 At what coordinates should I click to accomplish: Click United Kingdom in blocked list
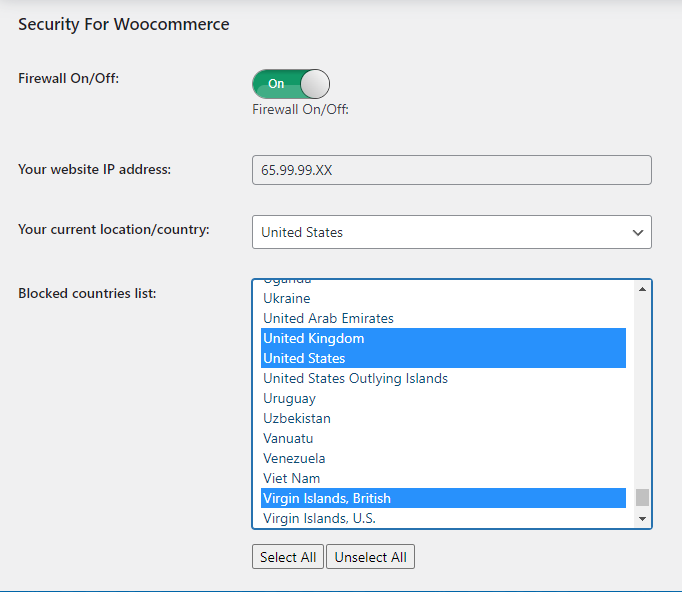tap(314, 338)
